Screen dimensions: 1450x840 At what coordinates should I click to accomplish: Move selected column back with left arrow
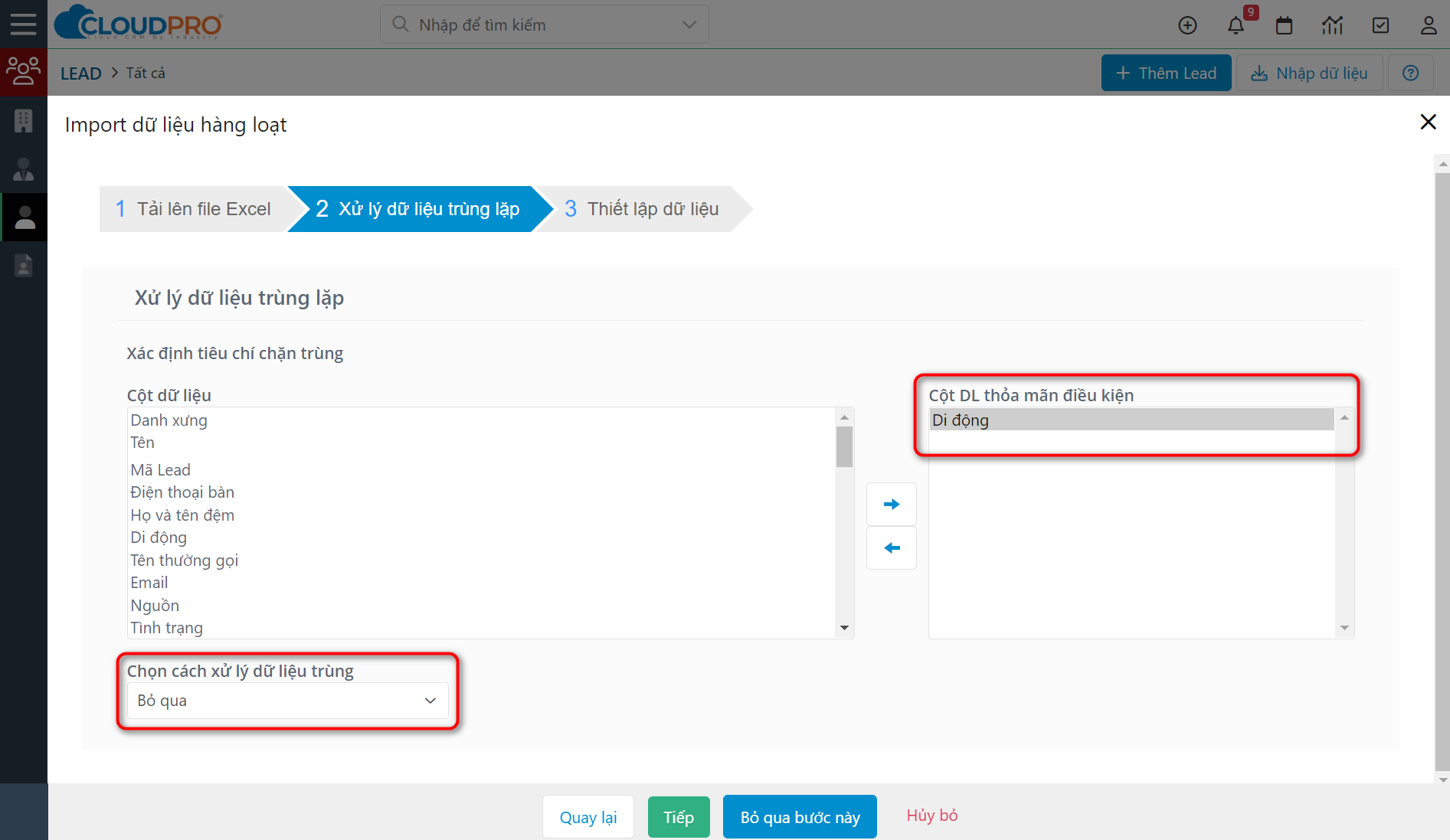(892, 547)
